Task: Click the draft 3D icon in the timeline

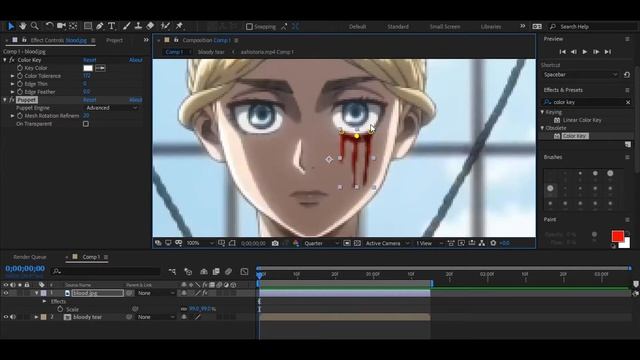Action: tap(188, 271)
